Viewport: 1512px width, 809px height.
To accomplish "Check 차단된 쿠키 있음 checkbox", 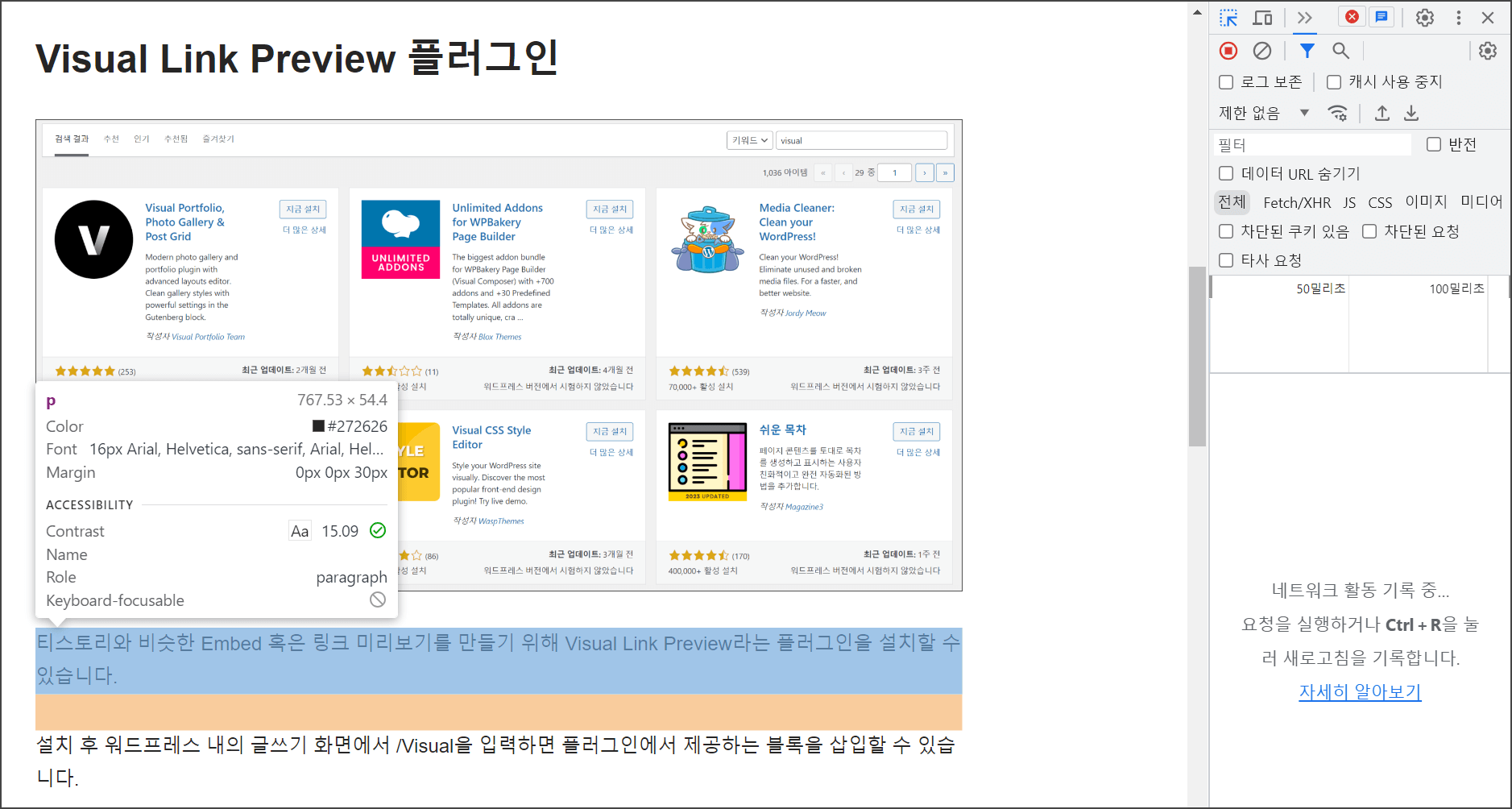I will [x=1226, y=231].
